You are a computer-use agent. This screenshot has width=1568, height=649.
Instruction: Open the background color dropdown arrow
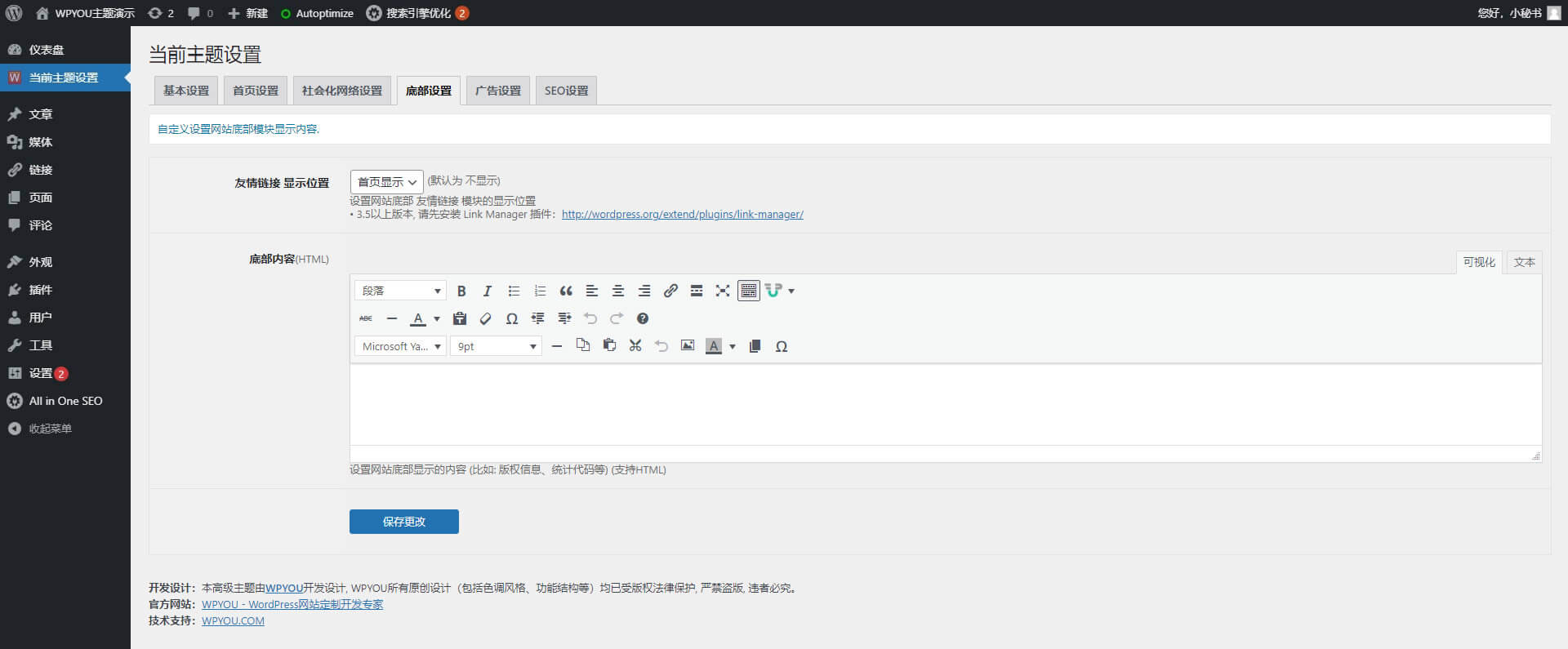pos(733,346)
